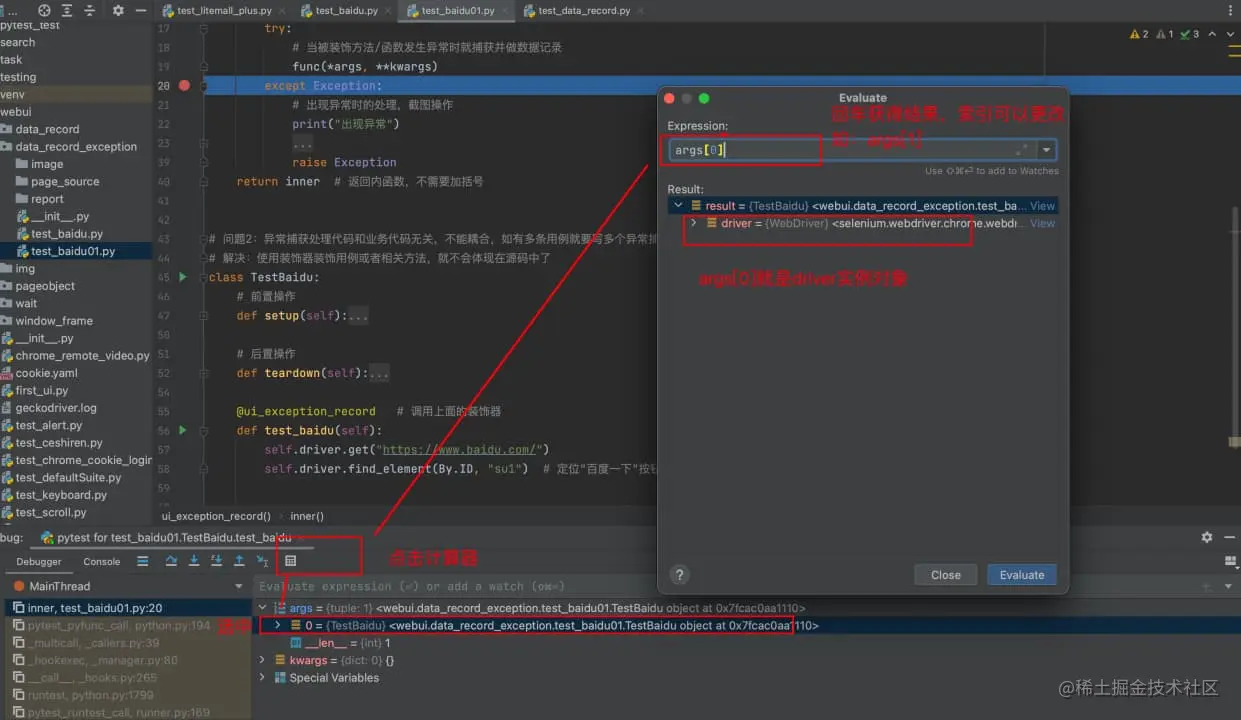Click Expand All in project toolbar

(x=68, y=10)
